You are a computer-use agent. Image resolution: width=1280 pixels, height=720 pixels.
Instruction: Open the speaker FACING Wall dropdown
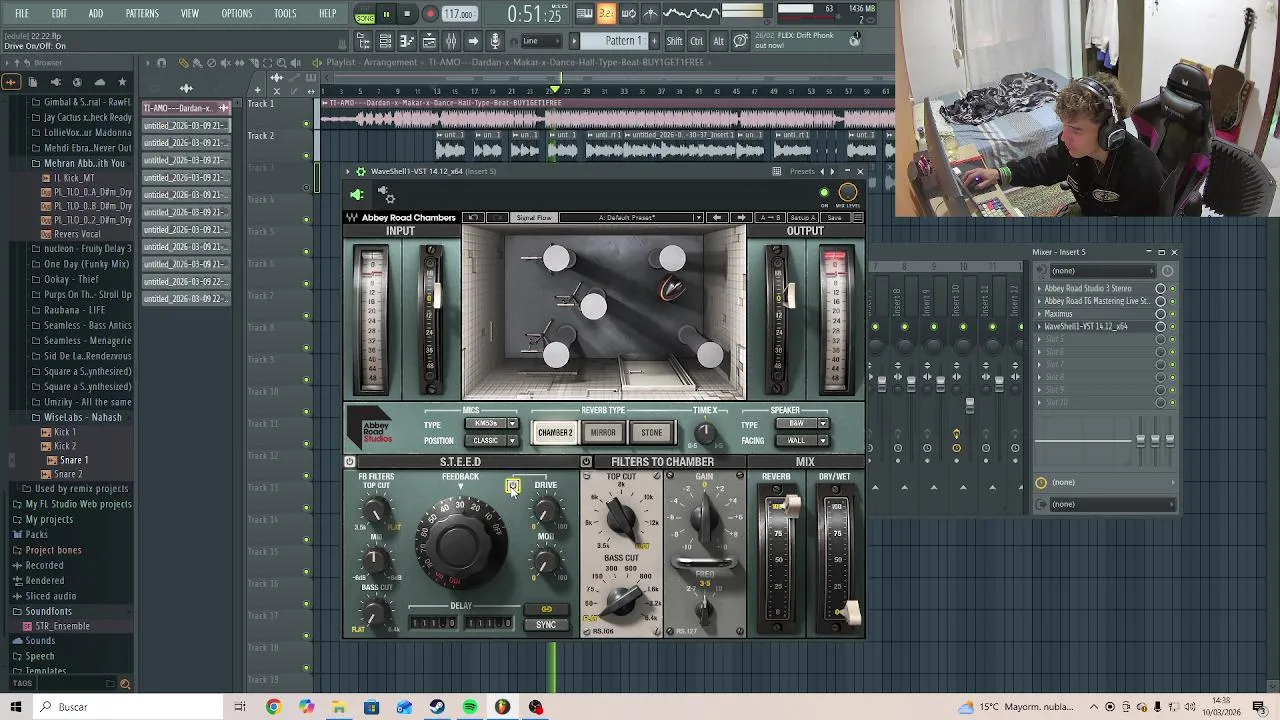[x=802, y=440]
